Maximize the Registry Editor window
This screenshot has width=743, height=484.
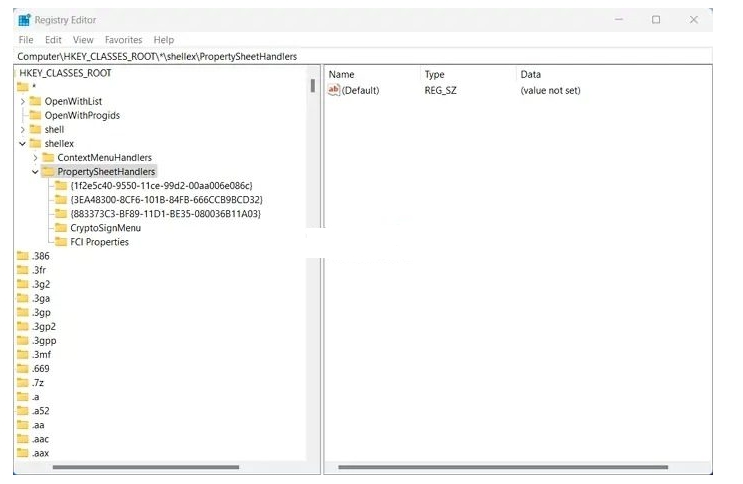(x=656, y=20)
